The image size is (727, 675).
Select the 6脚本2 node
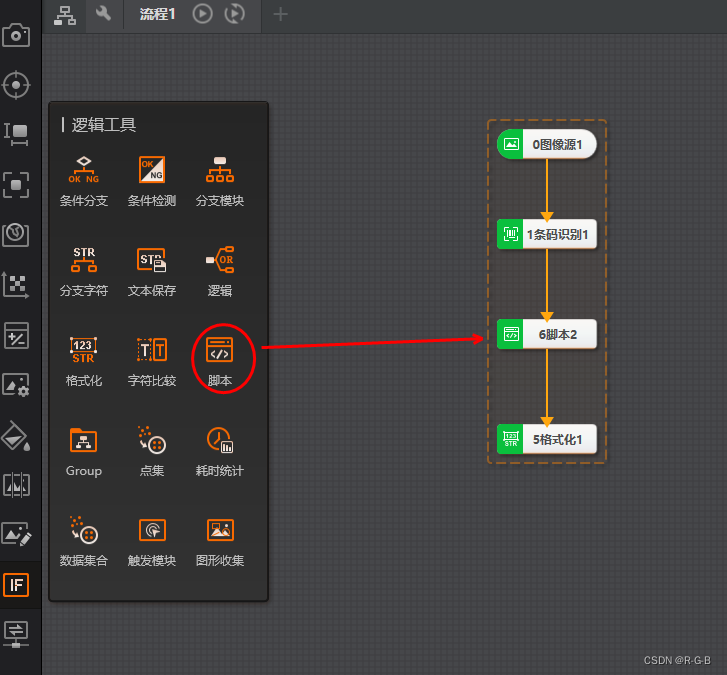point(547,334)
